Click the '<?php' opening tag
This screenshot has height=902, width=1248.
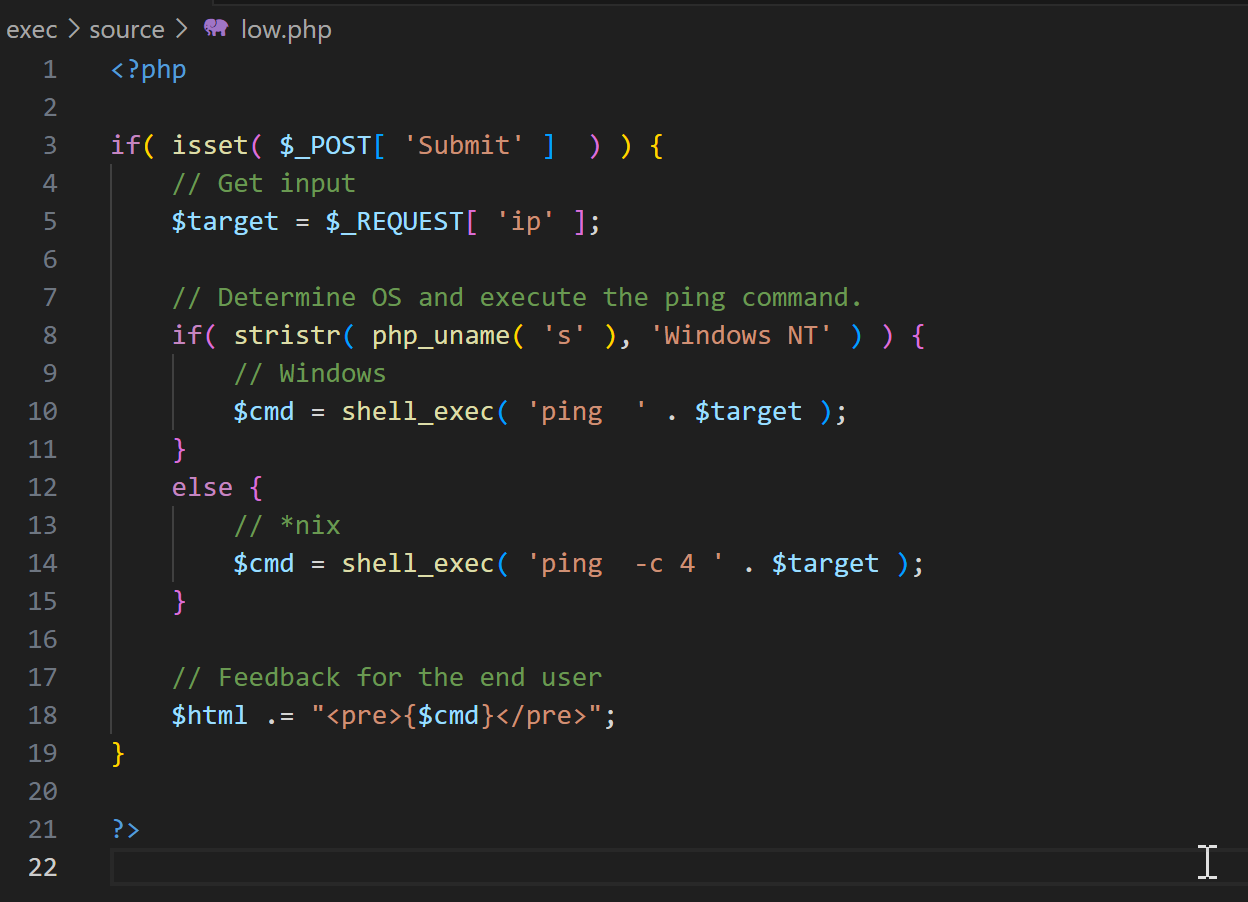coord(149,70)
